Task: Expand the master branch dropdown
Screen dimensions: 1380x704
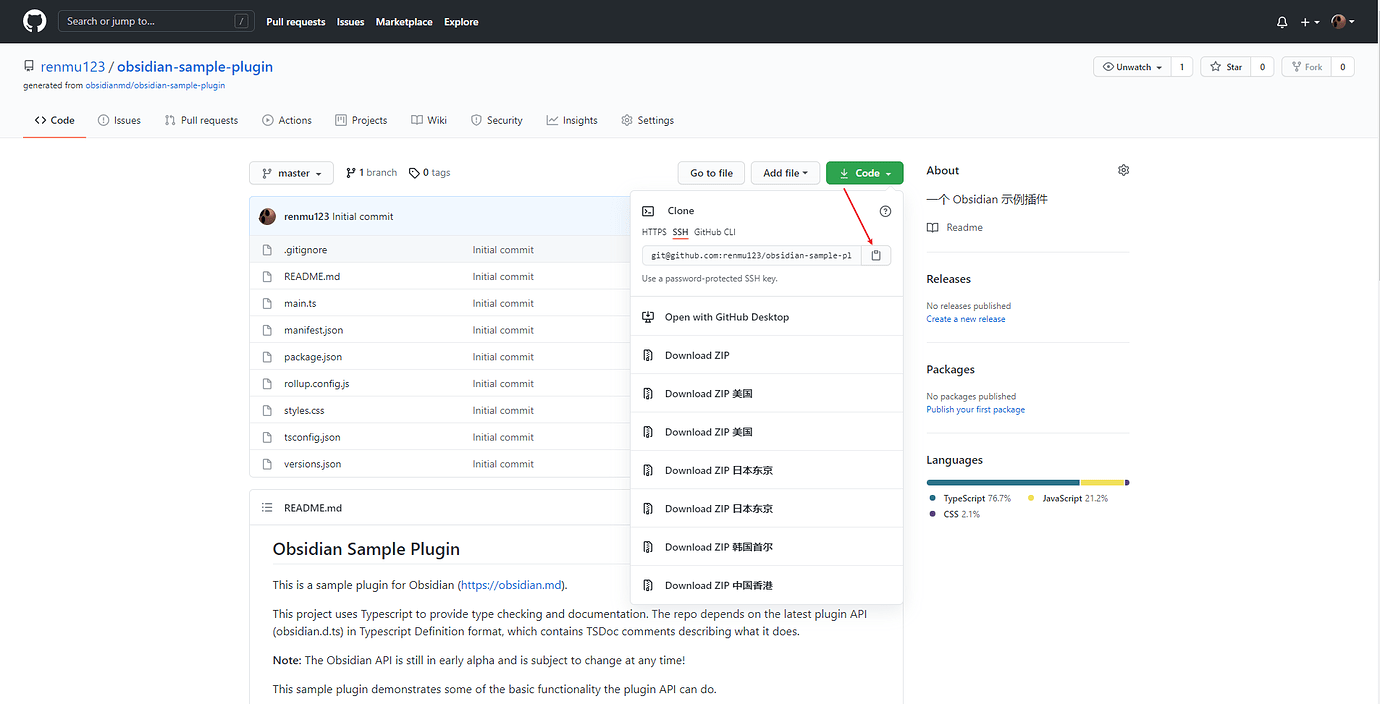Action: tap(291, 173)
